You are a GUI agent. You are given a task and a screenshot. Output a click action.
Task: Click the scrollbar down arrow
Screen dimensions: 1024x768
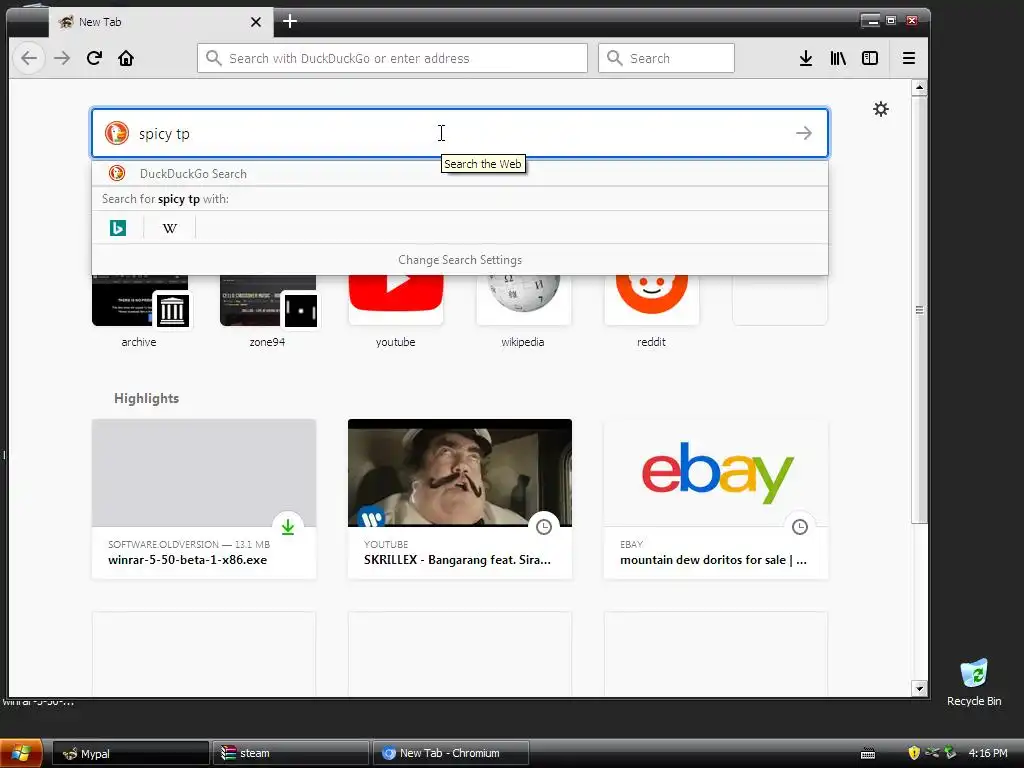(x=920, y=688)
